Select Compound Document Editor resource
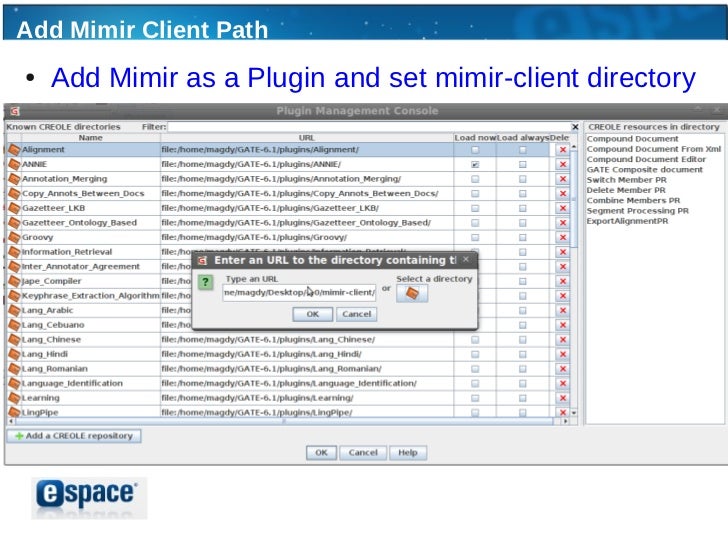 (646, 159)
